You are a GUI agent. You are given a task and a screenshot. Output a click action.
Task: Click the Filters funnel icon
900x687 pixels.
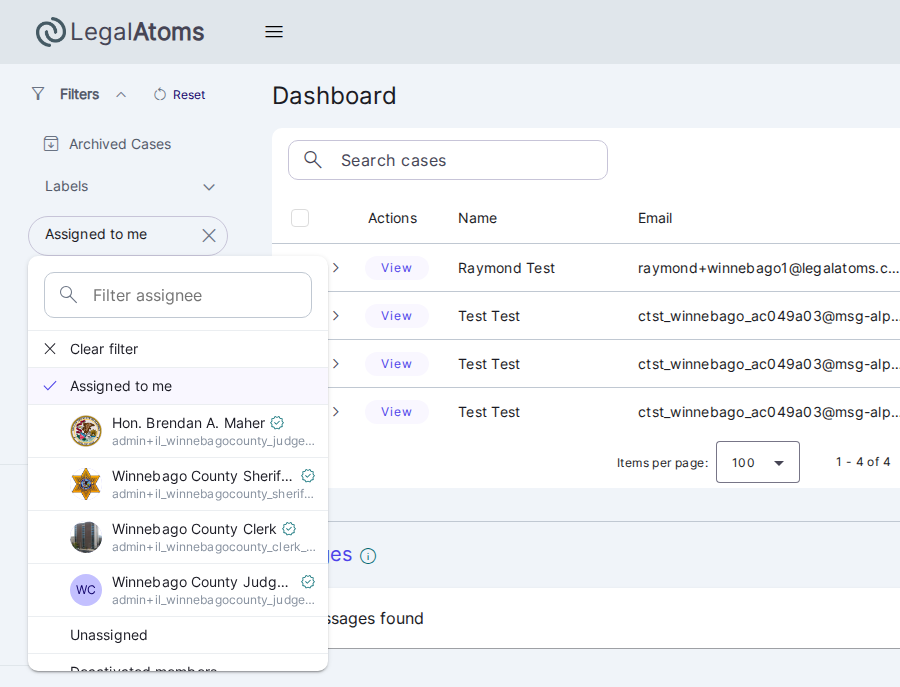[x=38, y=94]
